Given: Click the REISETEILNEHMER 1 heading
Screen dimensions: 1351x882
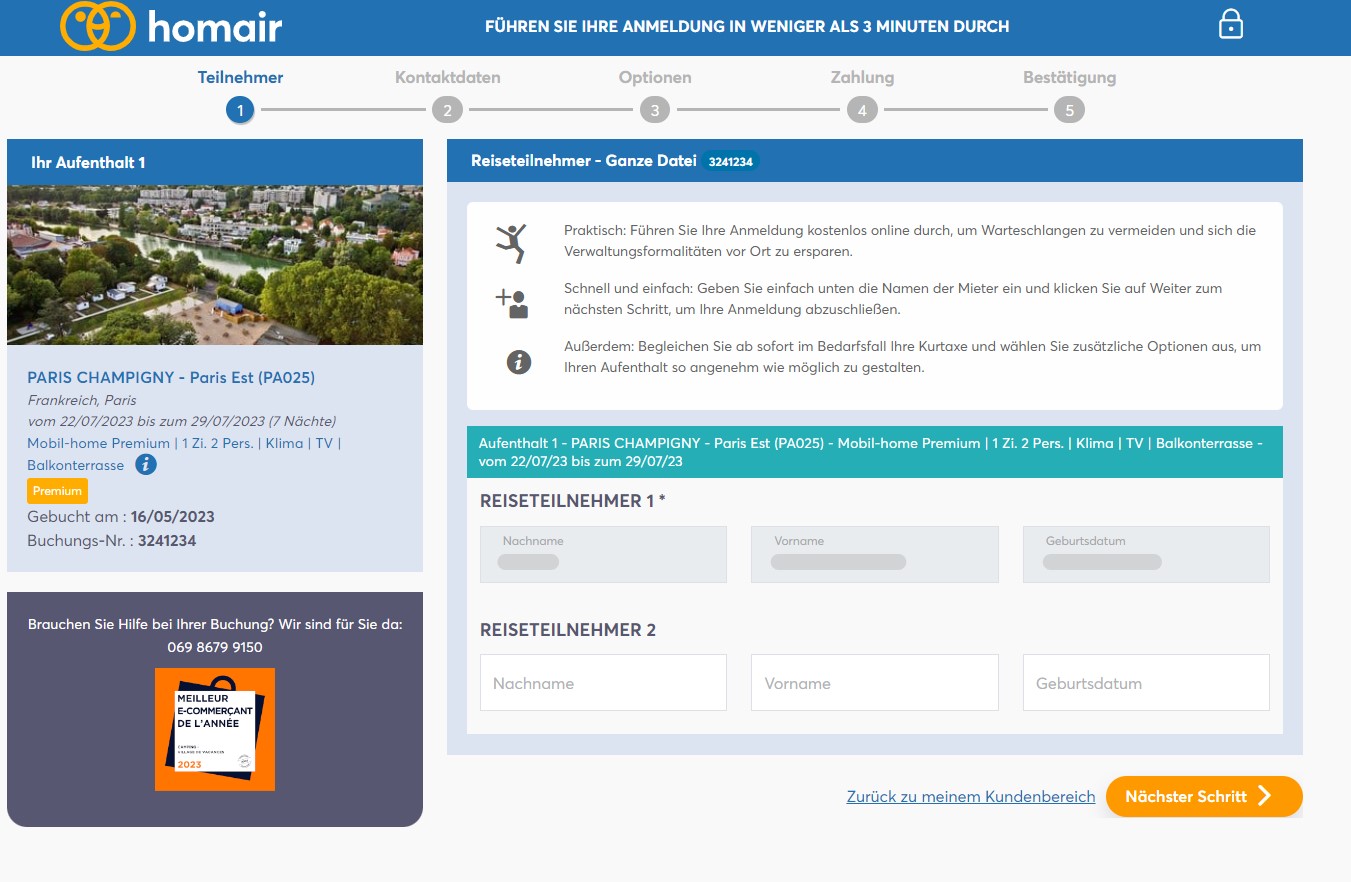Looking at the screenshot, I should 573,501.
